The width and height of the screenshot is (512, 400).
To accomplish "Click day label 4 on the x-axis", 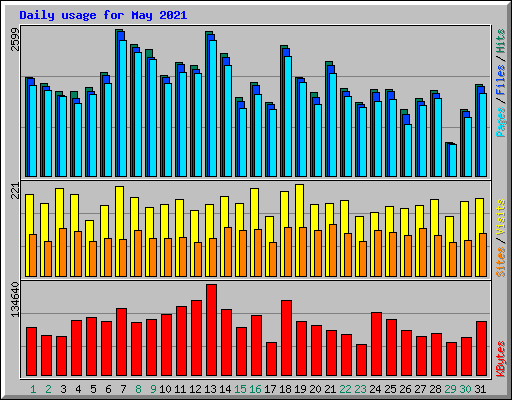I will (78, 389).
